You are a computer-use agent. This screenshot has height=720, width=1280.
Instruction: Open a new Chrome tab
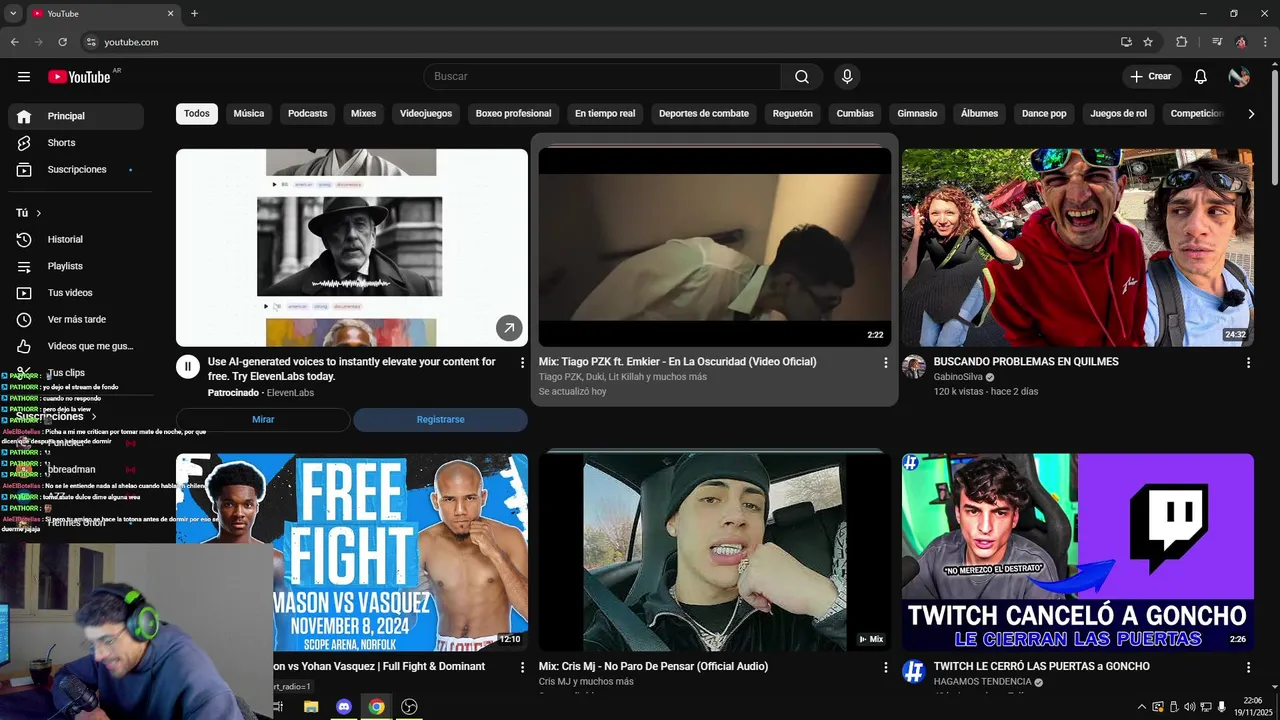[194, 13]
